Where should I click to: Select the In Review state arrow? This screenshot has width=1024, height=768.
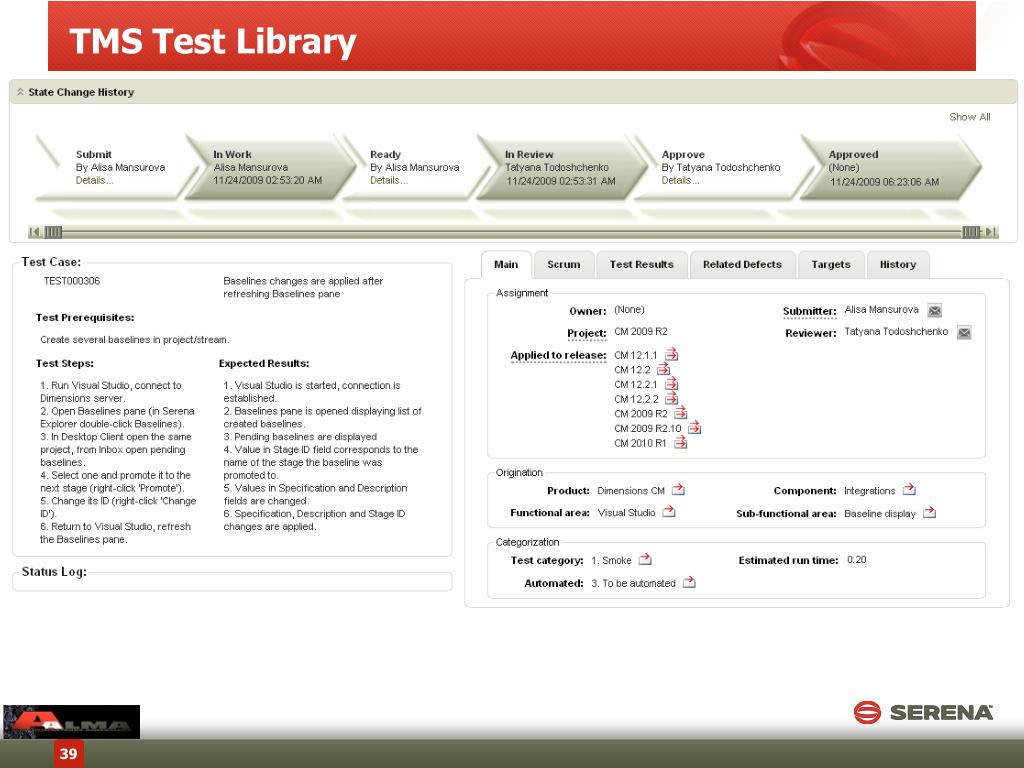coord(562,167)
